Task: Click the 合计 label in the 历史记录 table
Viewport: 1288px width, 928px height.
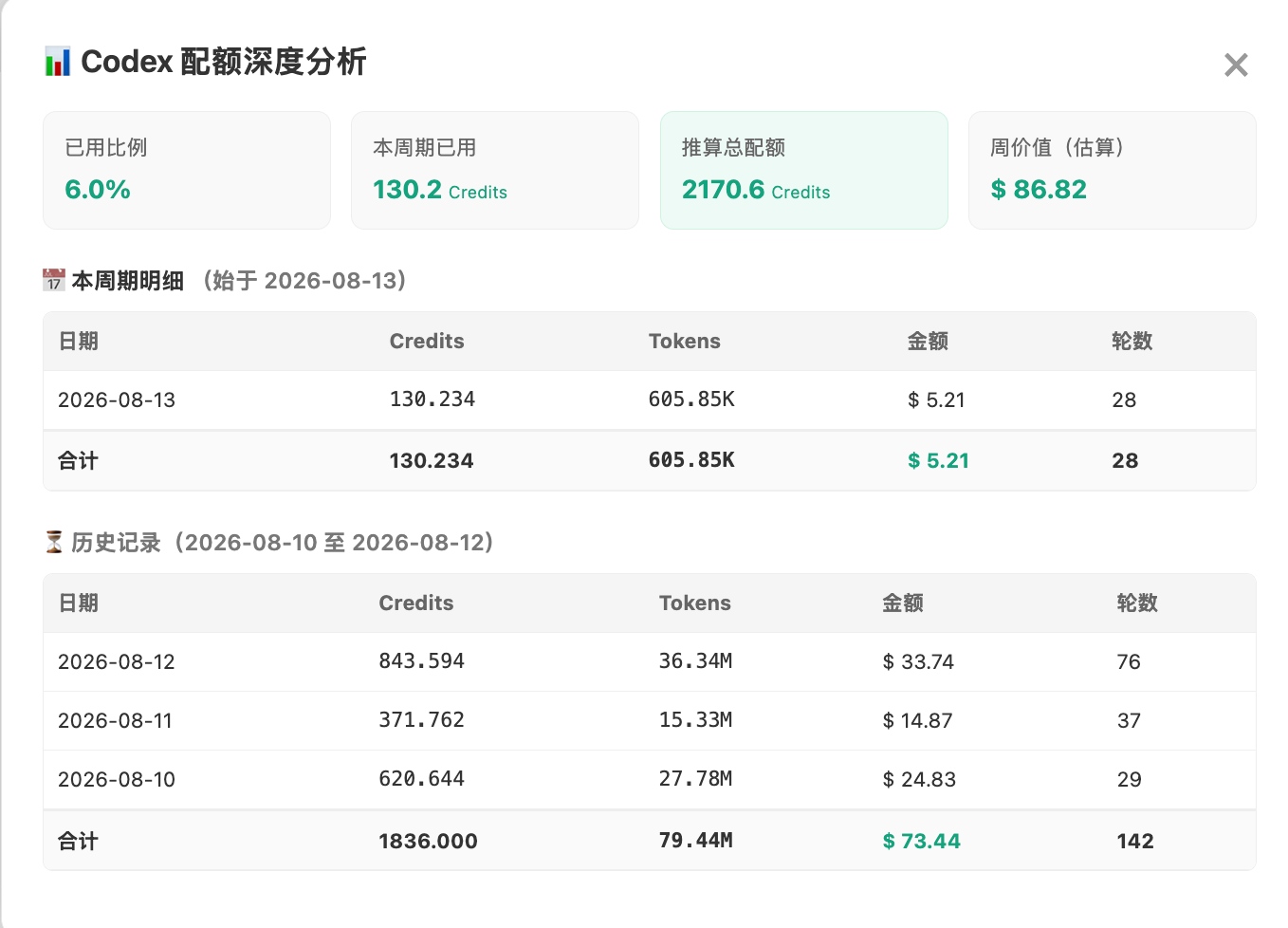Action: [78, 842]
